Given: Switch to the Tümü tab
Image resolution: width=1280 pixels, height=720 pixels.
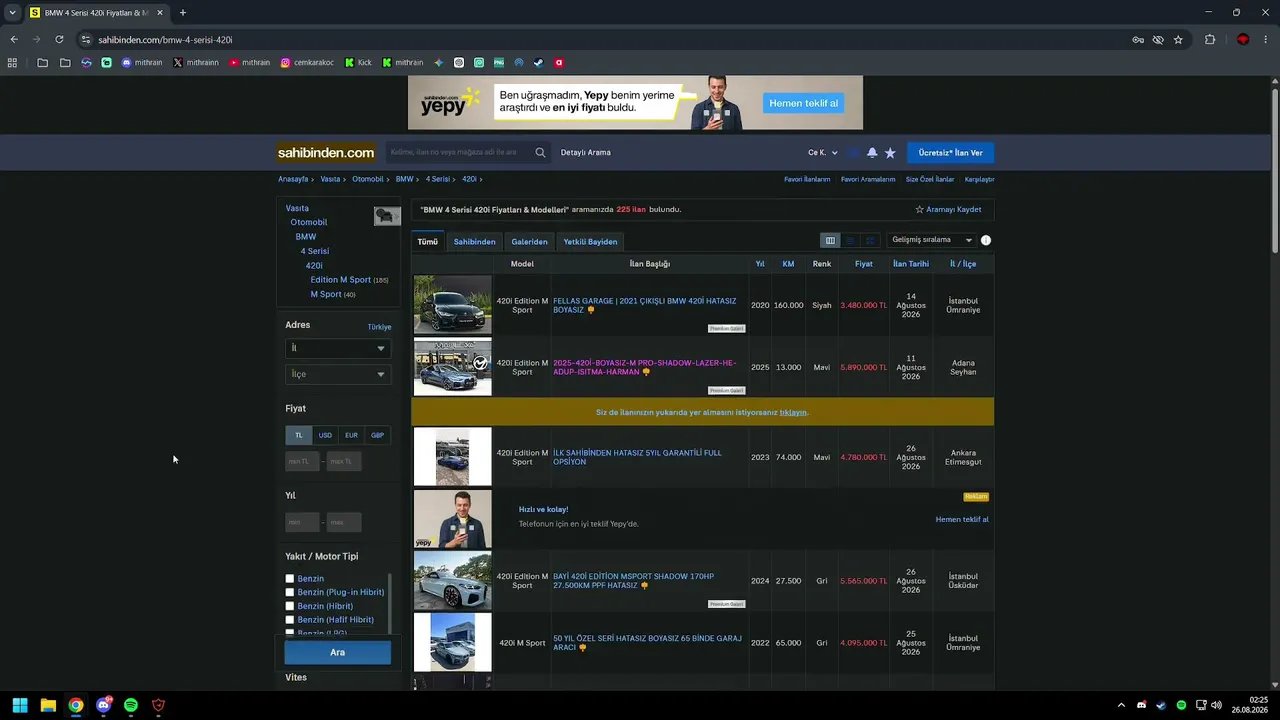Looking at the screenshot, I should click(x=428, y=242).
